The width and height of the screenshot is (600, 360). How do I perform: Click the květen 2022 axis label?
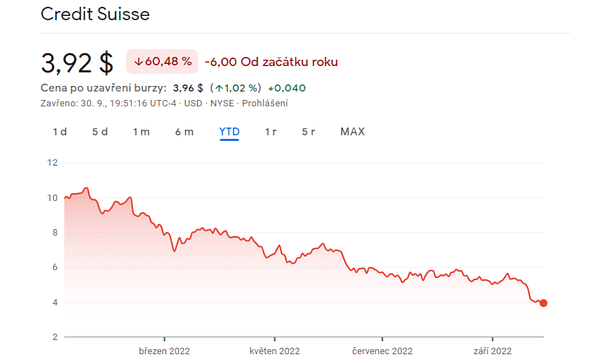pyautogui.click(x=275, y=351)
